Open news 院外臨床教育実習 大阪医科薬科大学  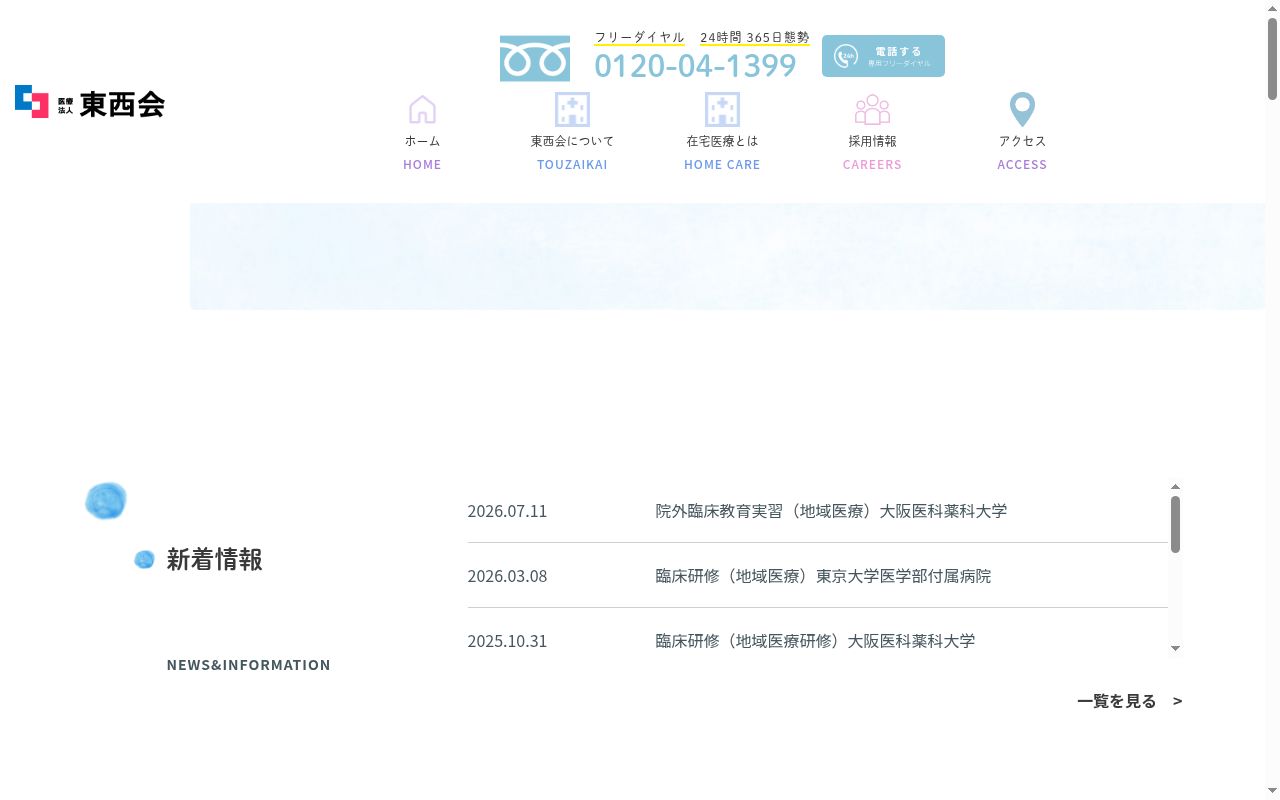(x=831, y=511)
